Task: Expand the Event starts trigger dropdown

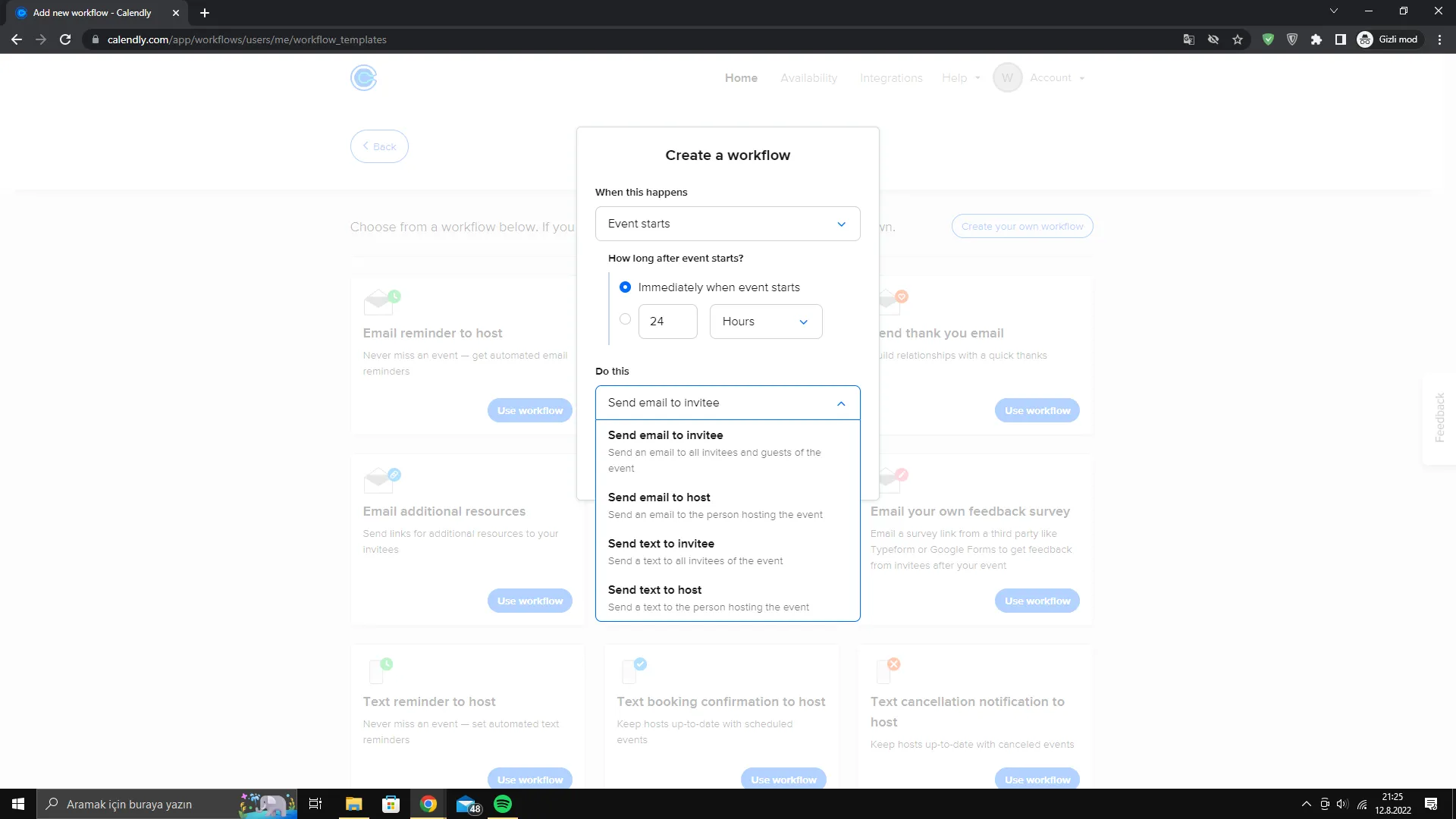Action: 727,224
